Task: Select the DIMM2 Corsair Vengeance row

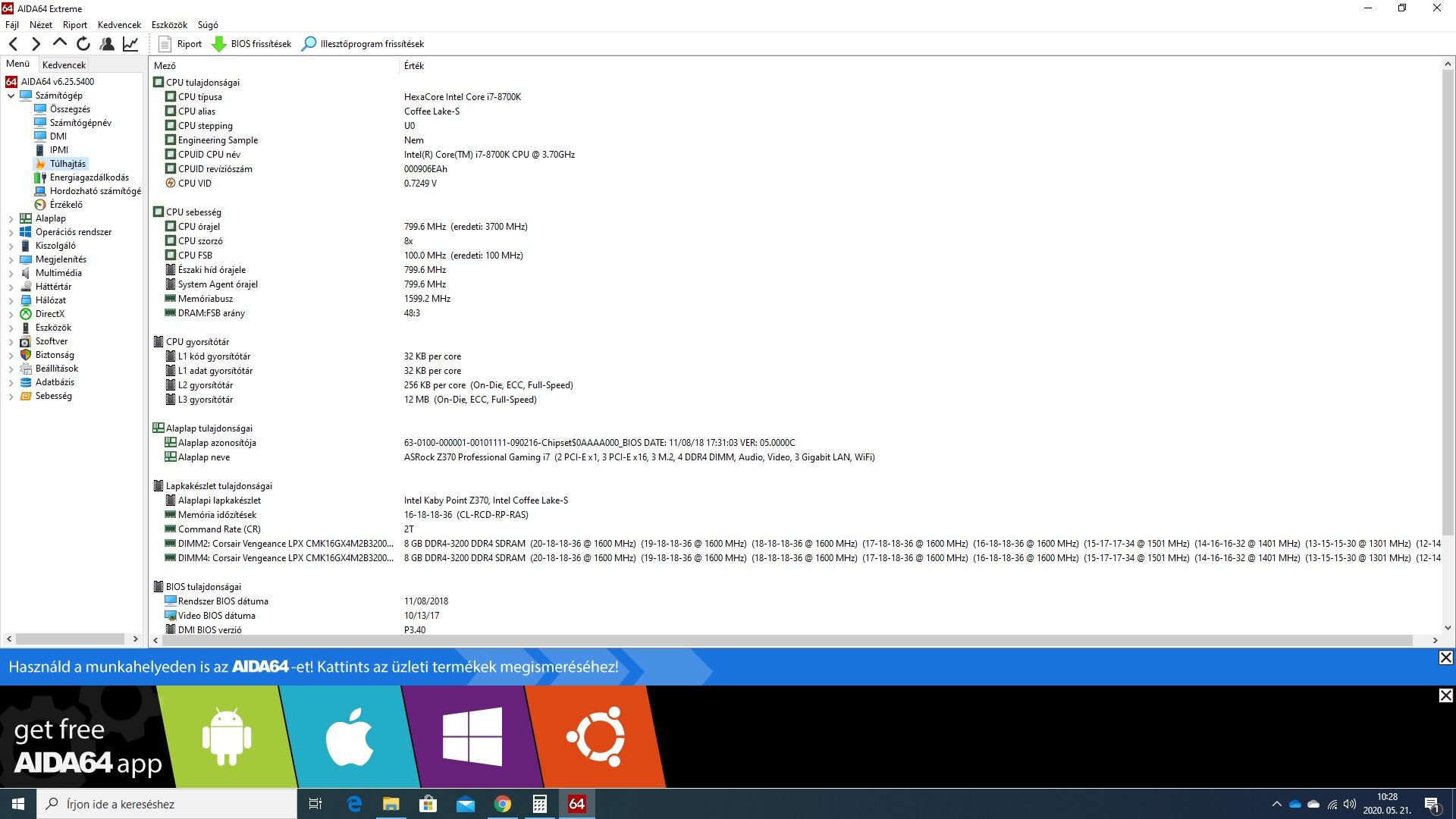Action: 796,544
